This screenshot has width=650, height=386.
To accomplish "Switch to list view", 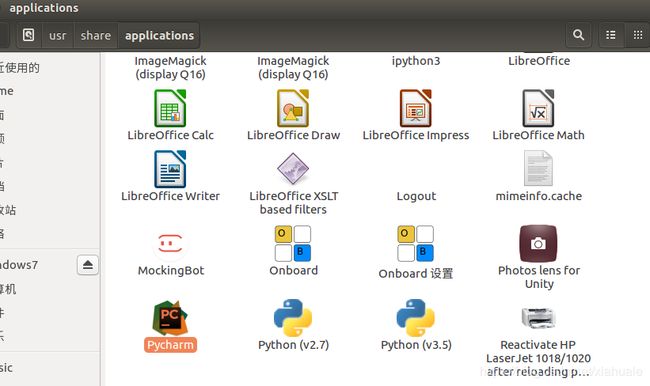I will coord(611,35).
